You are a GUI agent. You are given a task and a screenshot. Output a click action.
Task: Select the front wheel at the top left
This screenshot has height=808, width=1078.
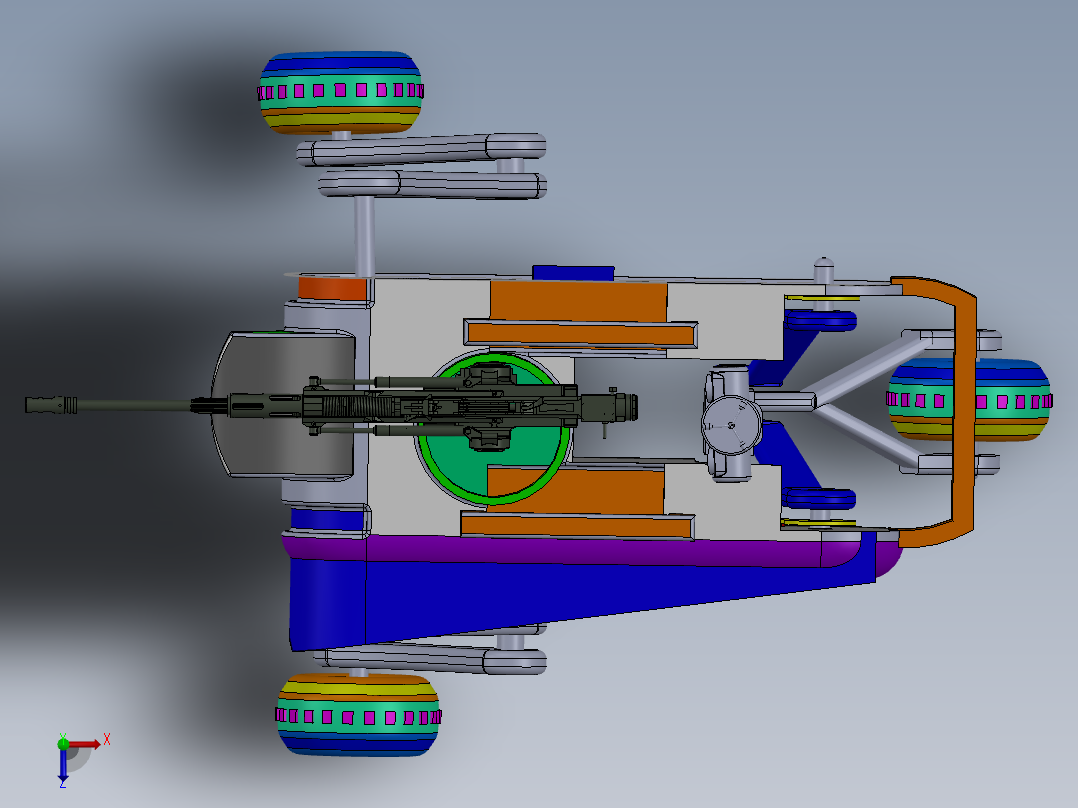coord(341,91)
